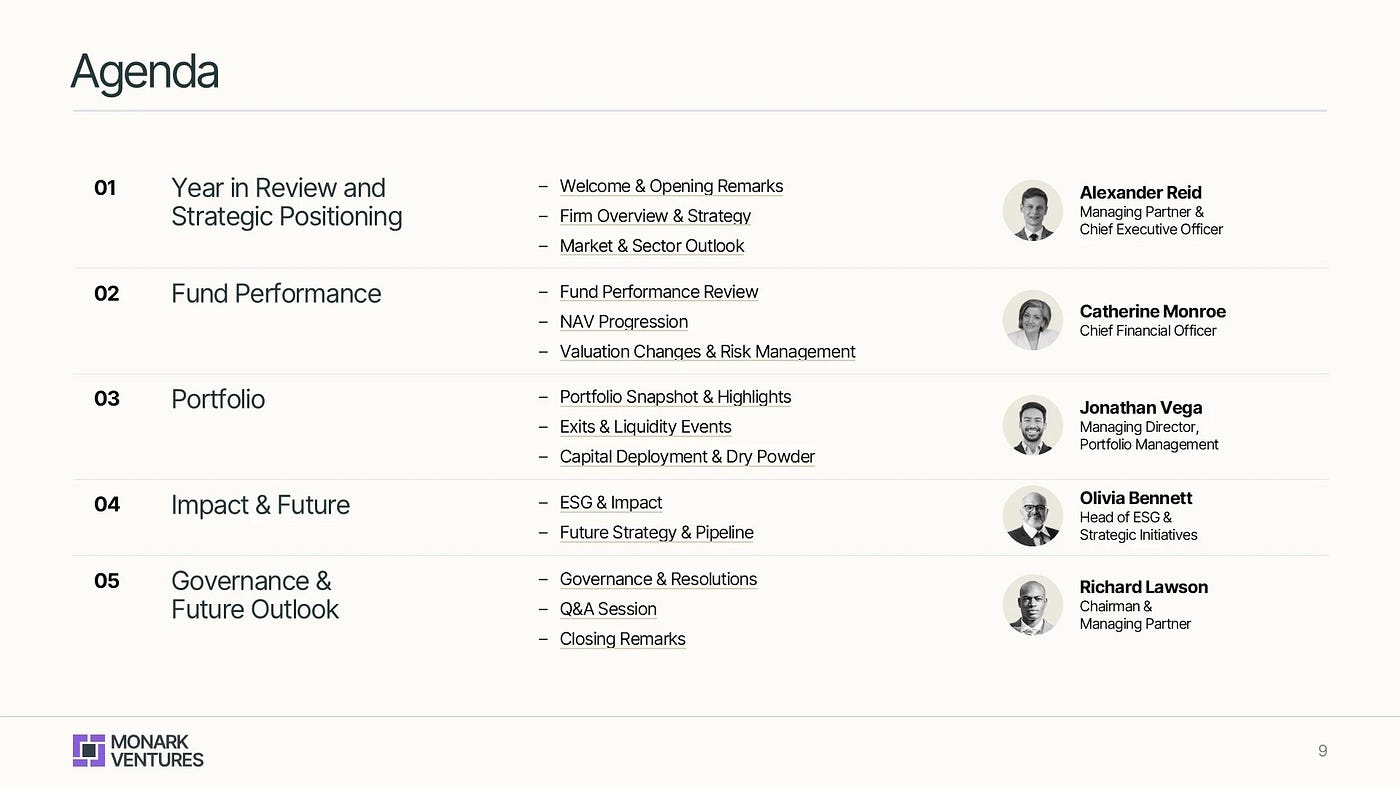Jump to Closing Remarks

point(622,639)
